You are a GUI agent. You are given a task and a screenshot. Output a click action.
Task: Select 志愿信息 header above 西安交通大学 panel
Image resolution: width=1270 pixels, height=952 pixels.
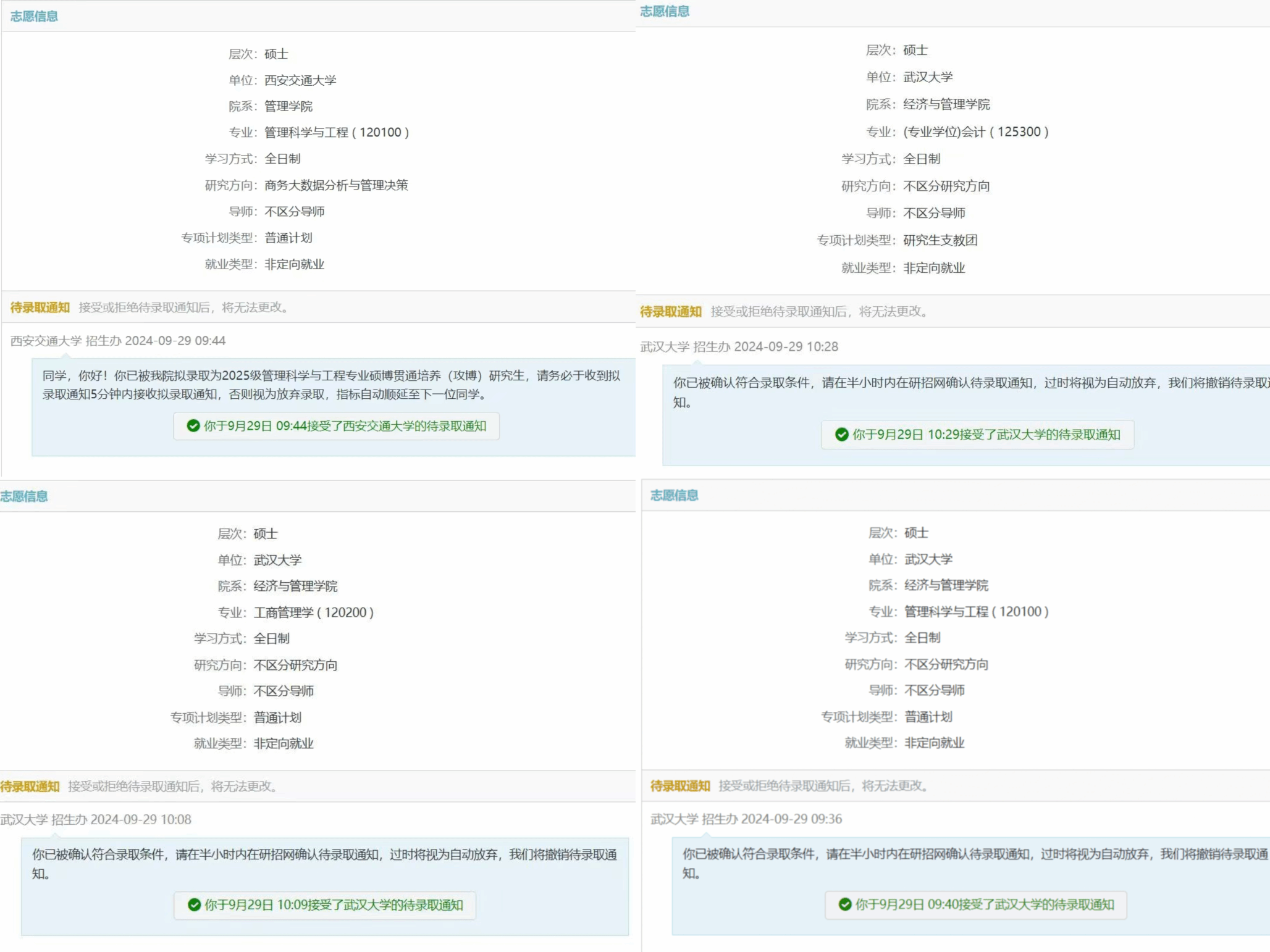click(x=34, y=17)
